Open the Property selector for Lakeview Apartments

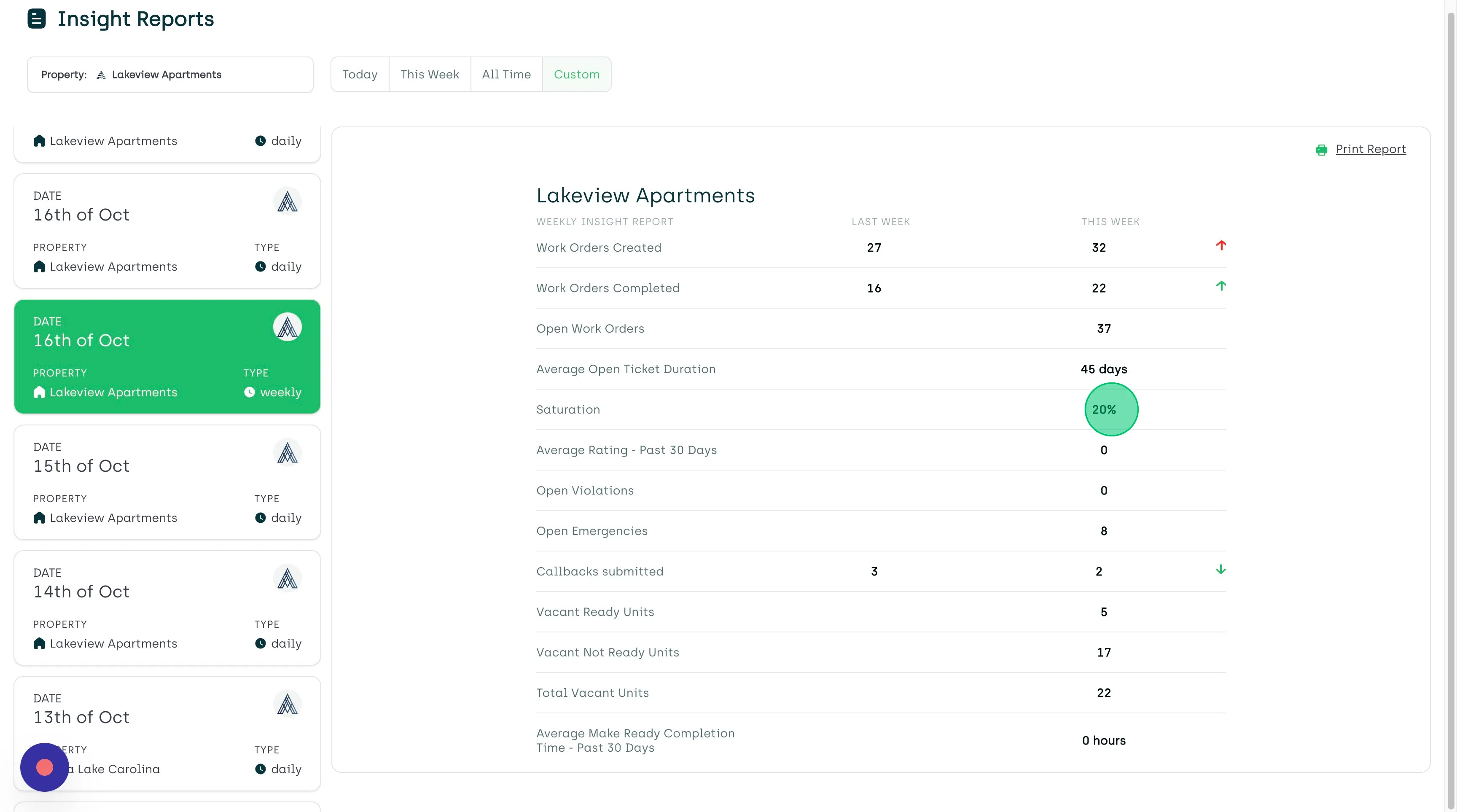coord(170,75)
